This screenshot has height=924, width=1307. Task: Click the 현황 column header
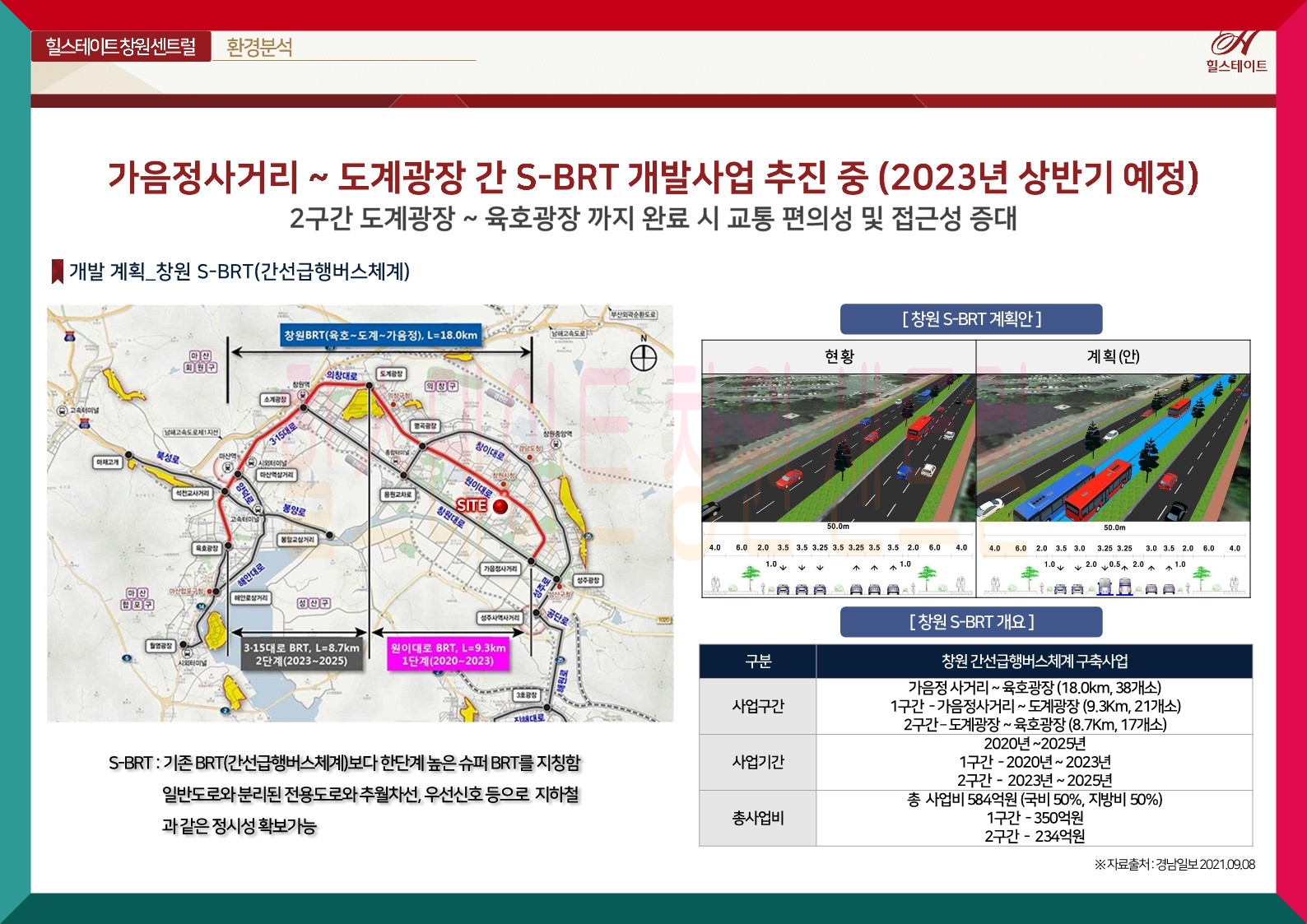(x=839, y=356)
